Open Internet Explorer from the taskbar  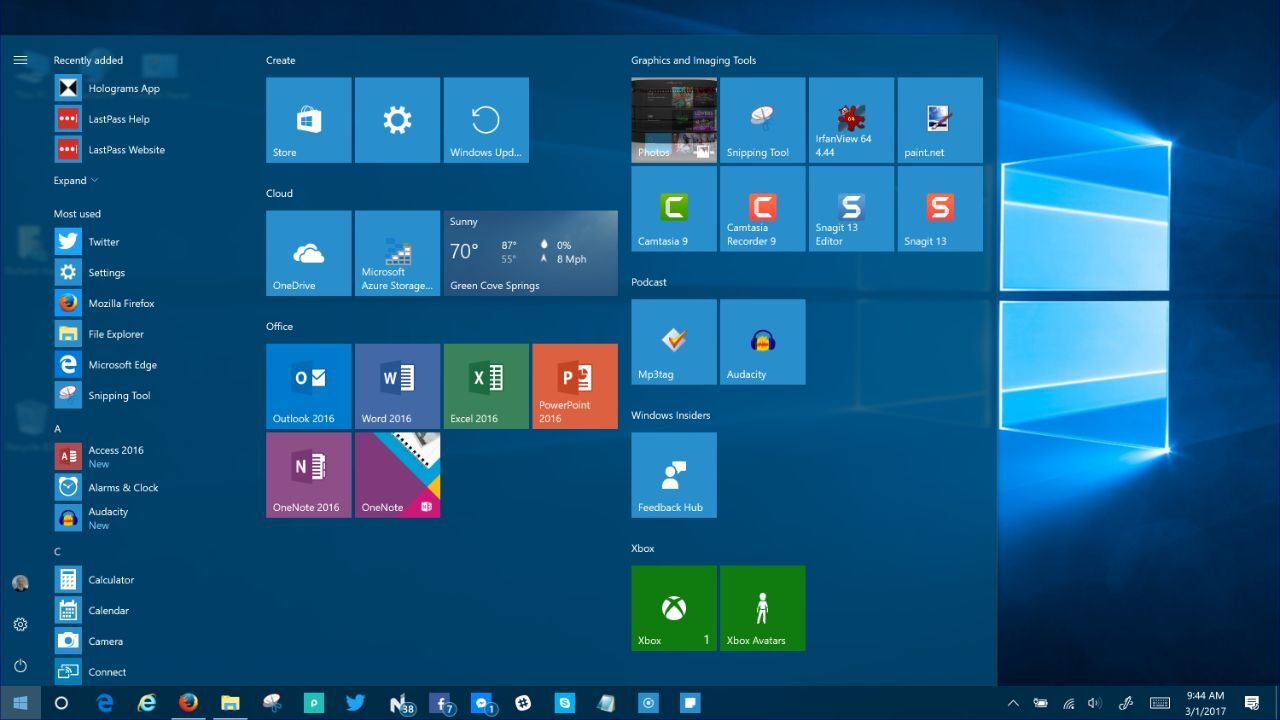coord(147,703)
